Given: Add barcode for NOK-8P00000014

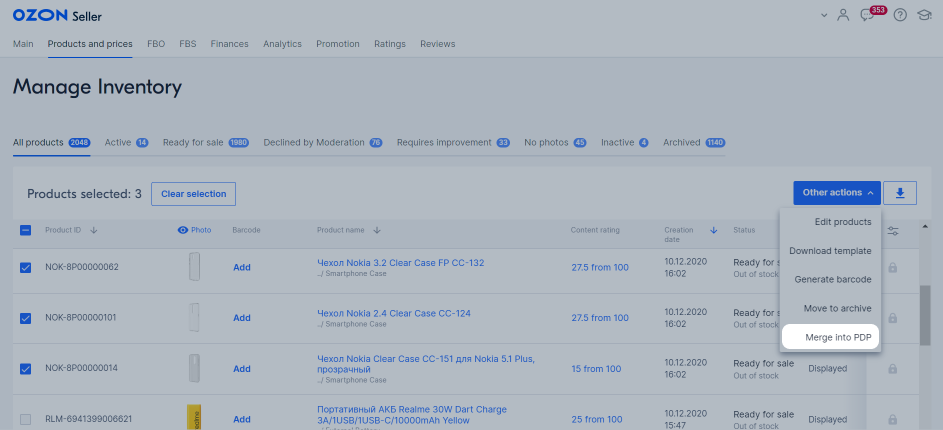Looking at the screenshot, I should [242, 369].
